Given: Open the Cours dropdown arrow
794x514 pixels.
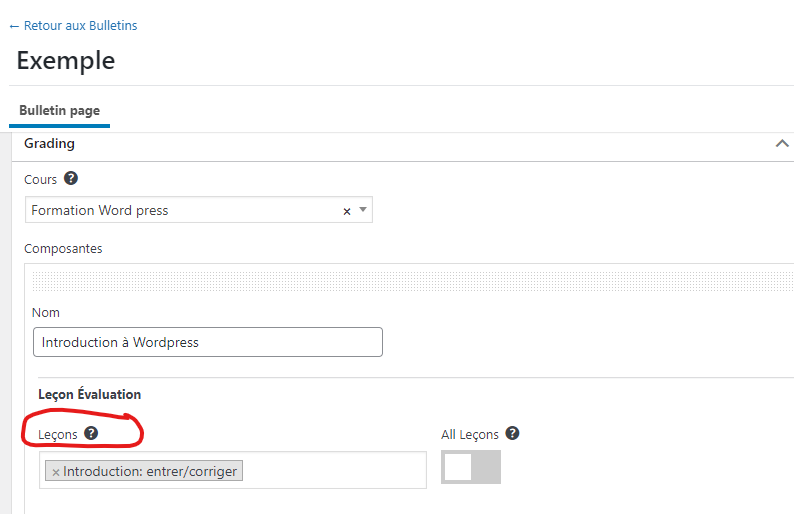Looking at the screenshot, I should click(x=362, y=210).
